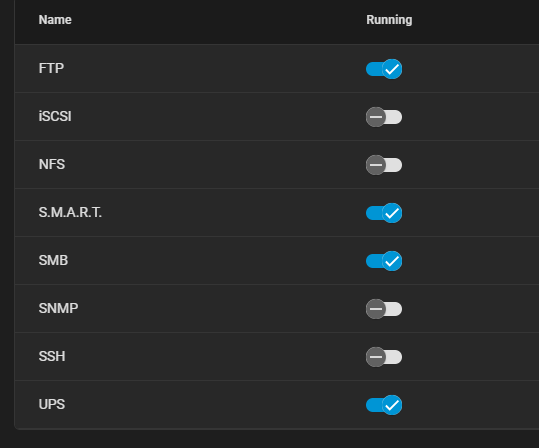Enable the SNMP service toggle
Viewport: 539px width, 448px height.
[384, 309]
